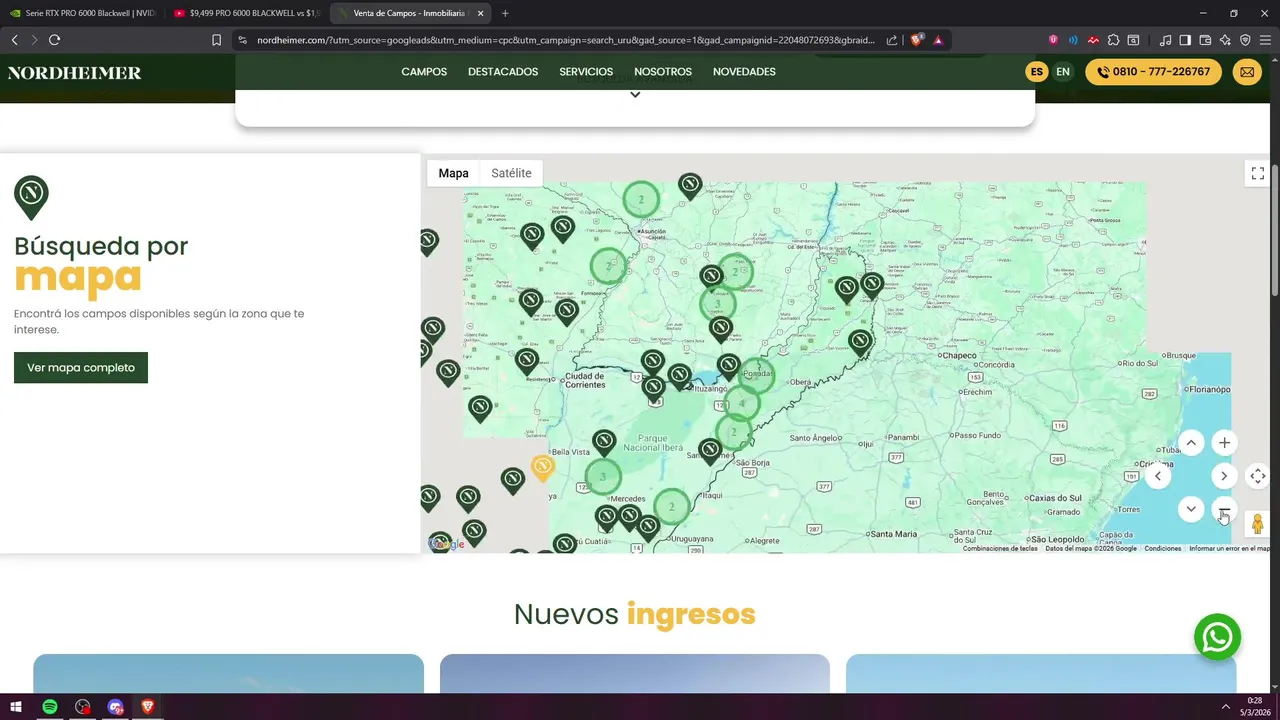Image resolution: width=1280 pixels, height=720 pixels.
Task: Pan the map left with the left arrow
Action: tap(1158, 476)
